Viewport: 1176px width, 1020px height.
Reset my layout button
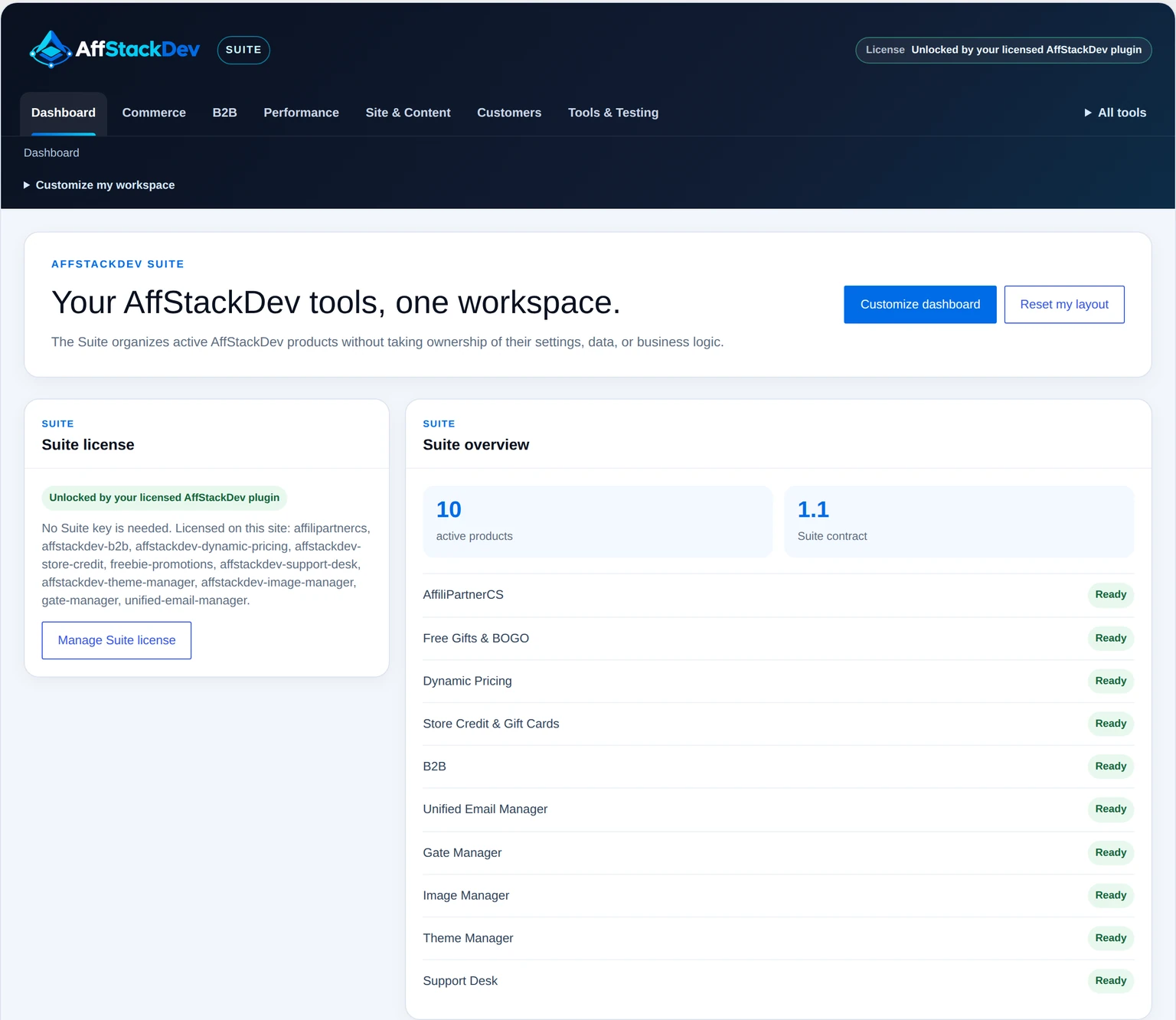click(x=1064, y=305)
